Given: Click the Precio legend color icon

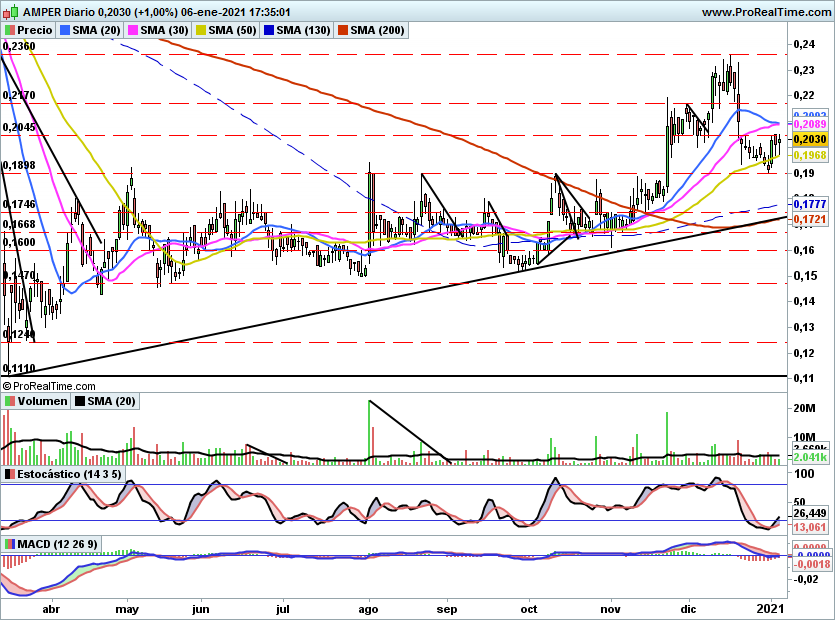Looking at the screenshot, I should pyautogui.click(x=9, y=31).
